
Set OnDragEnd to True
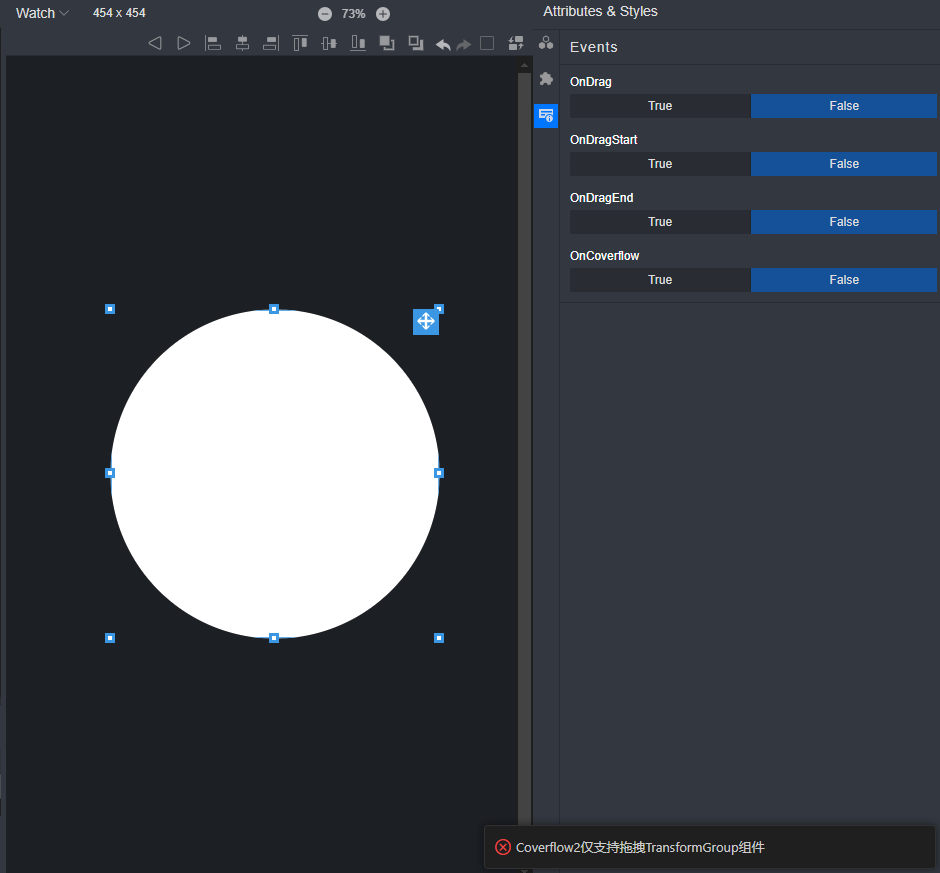coord(660,222)
